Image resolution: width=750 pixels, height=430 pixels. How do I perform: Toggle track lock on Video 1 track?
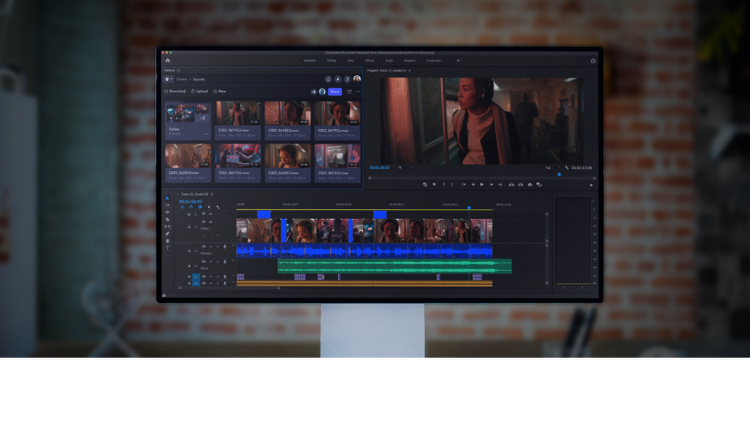click(189, 227)
